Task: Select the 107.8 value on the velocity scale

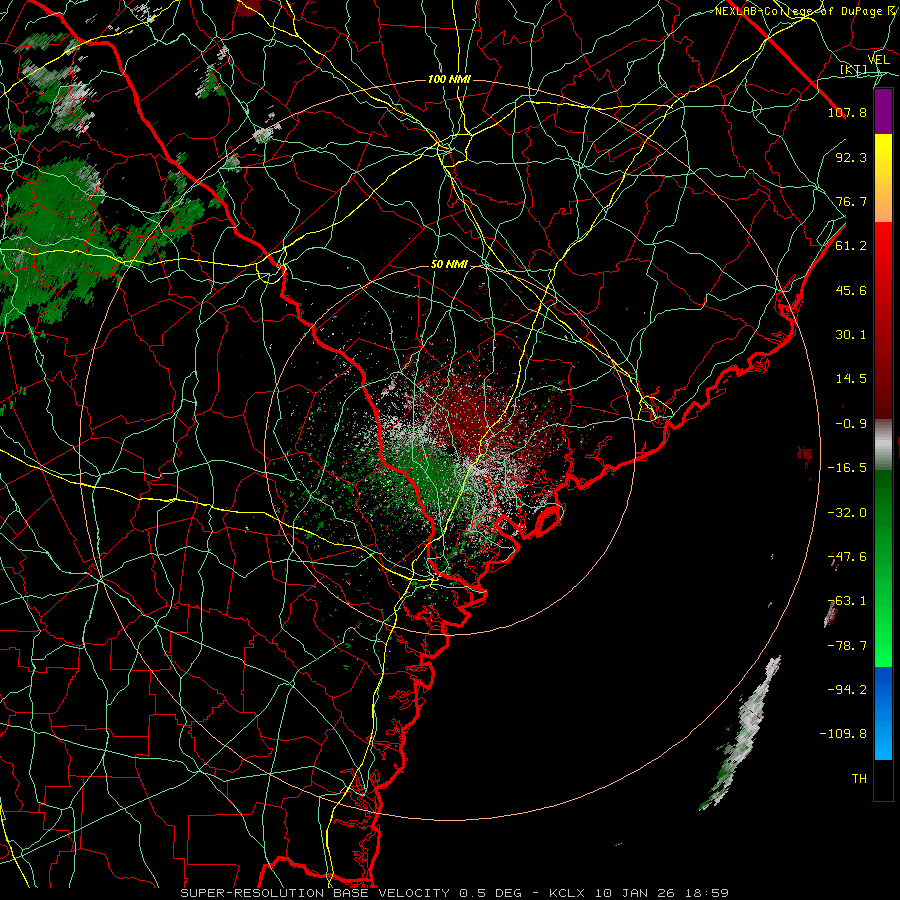Action: point(847,112)
